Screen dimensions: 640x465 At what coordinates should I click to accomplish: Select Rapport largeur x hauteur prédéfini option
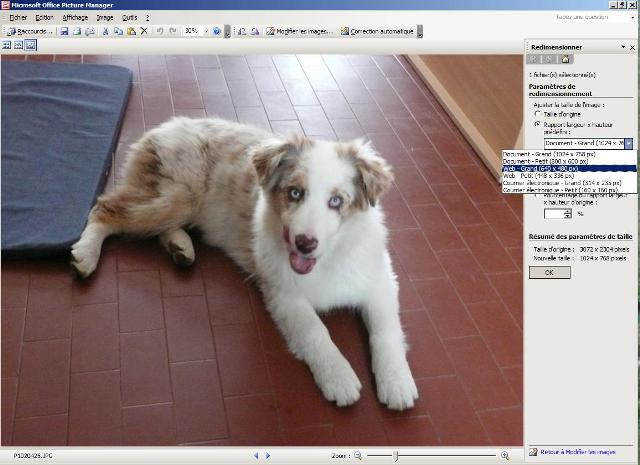[537, 125]
